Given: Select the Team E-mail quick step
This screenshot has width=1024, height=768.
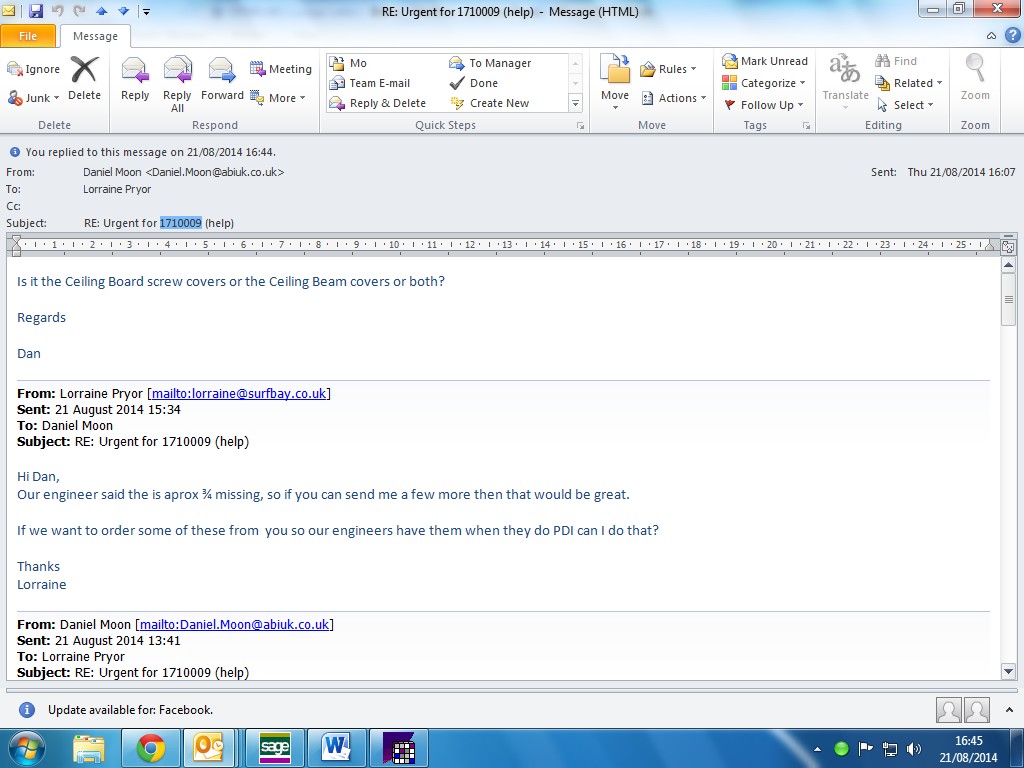Looking at the screenshot, I should 379,83.
